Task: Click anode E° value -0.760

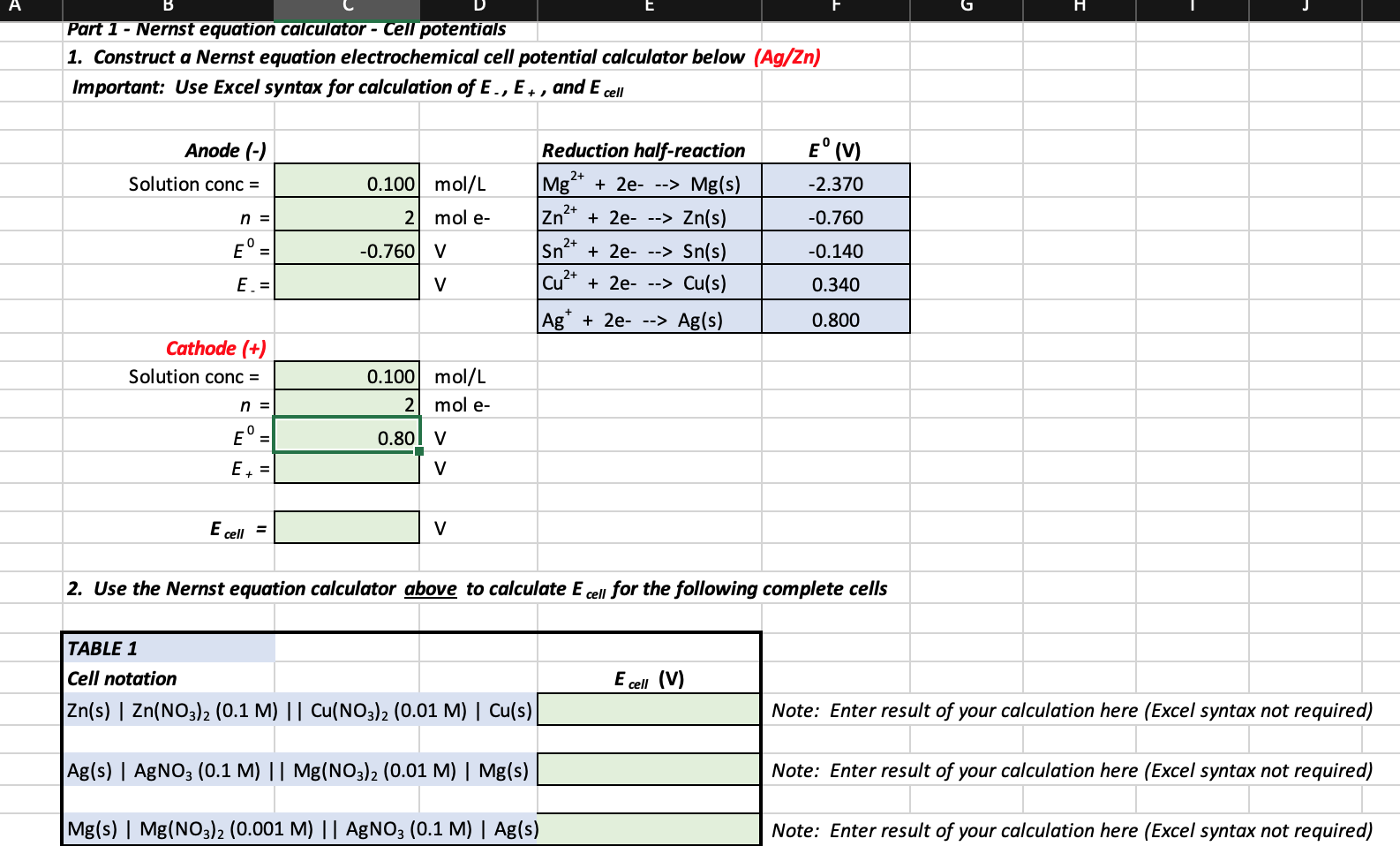Action: [347, 248]
